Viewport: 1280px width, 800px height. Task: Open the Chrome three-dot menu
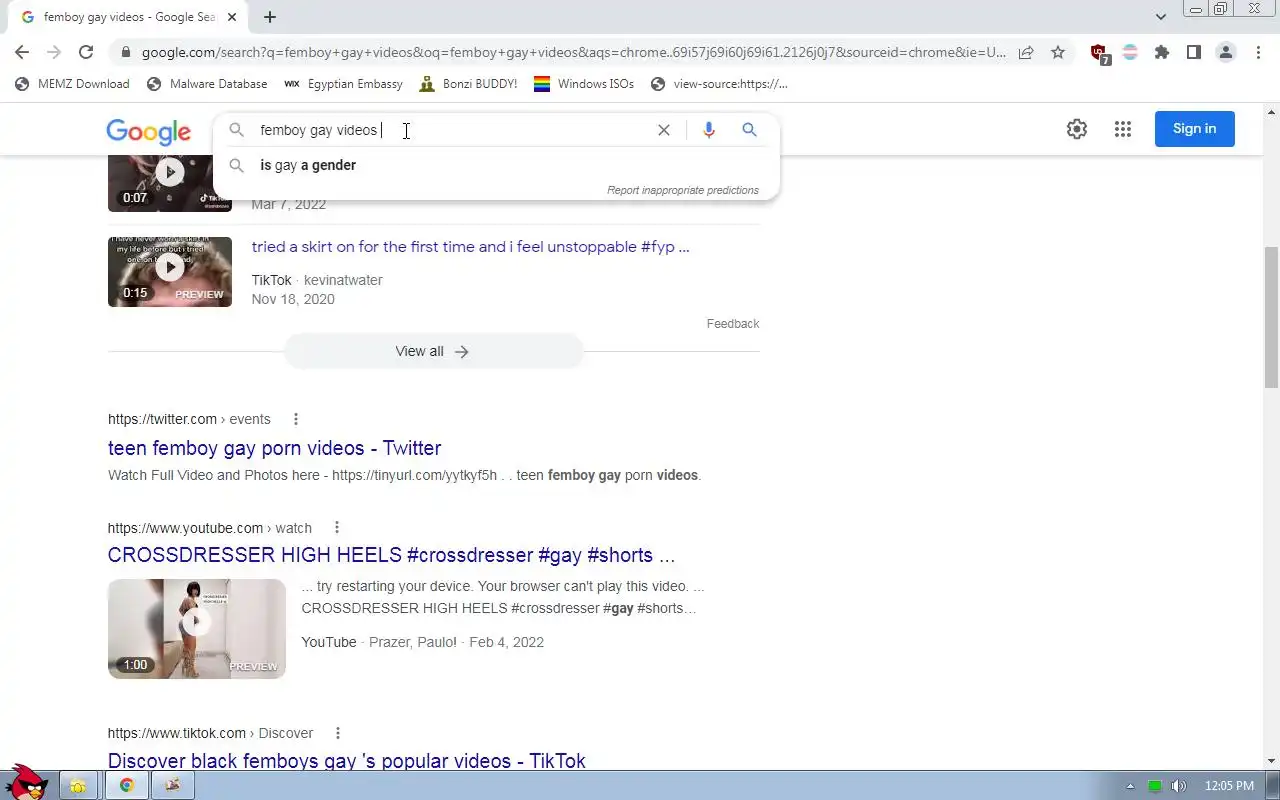1258,53
